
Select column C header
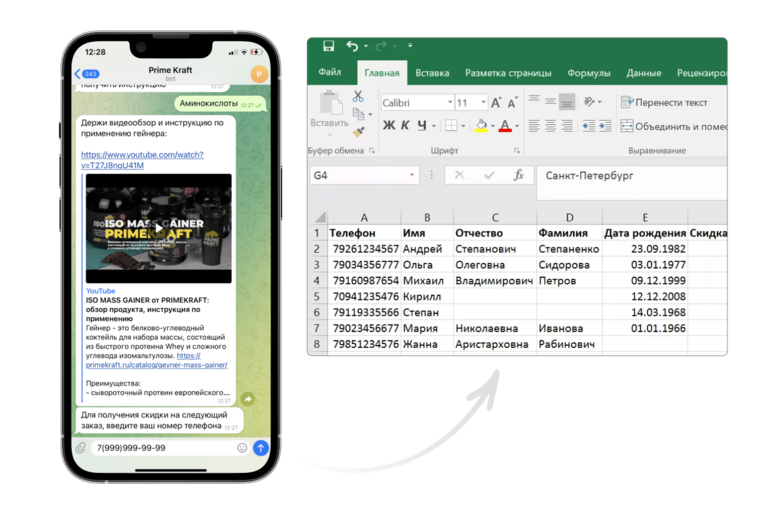pyautogui.click(x=495, y=218)
